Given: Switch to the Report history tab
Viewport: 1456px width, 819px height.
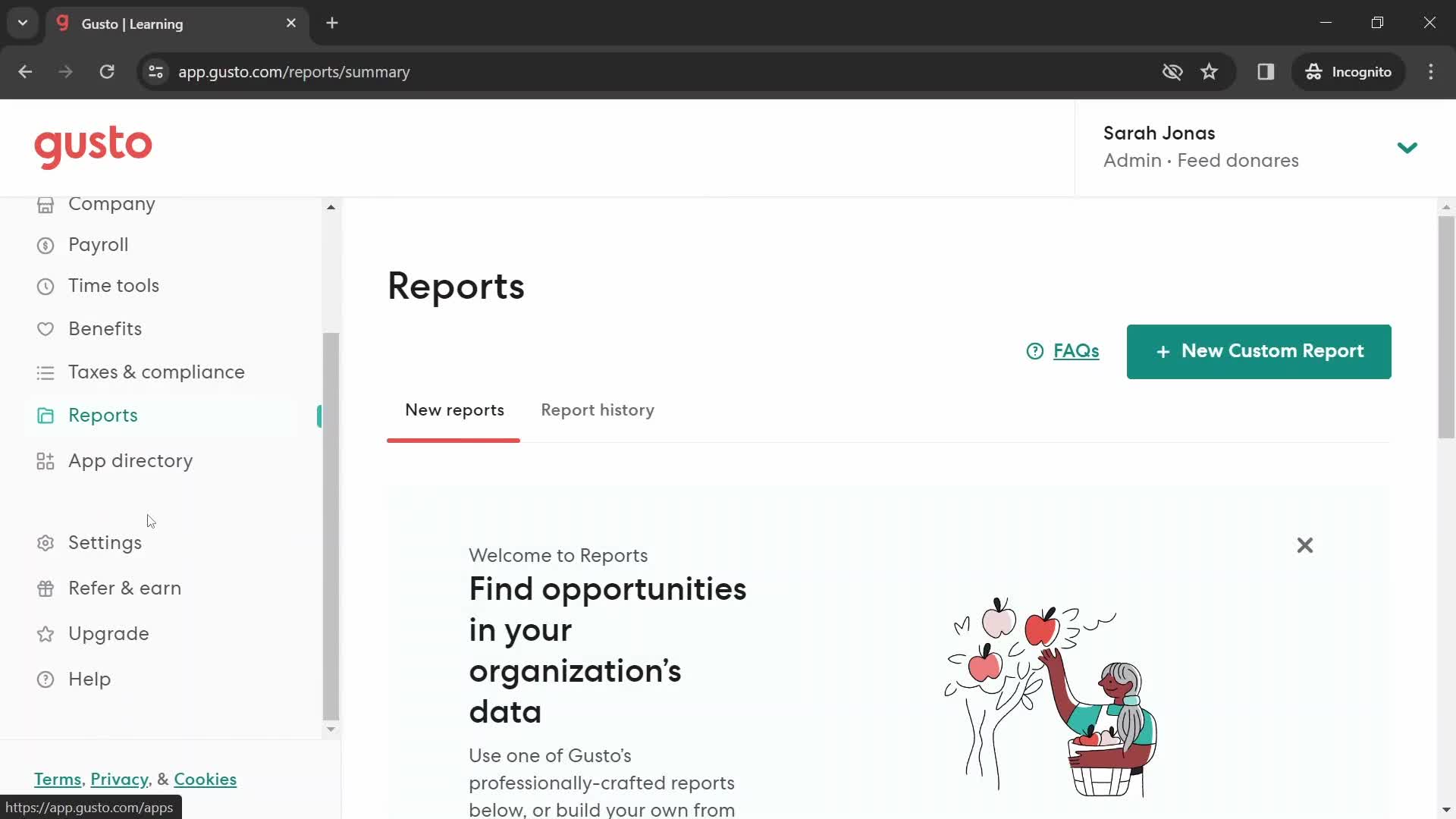Looking at the screenshot, I should coord(597,410).
